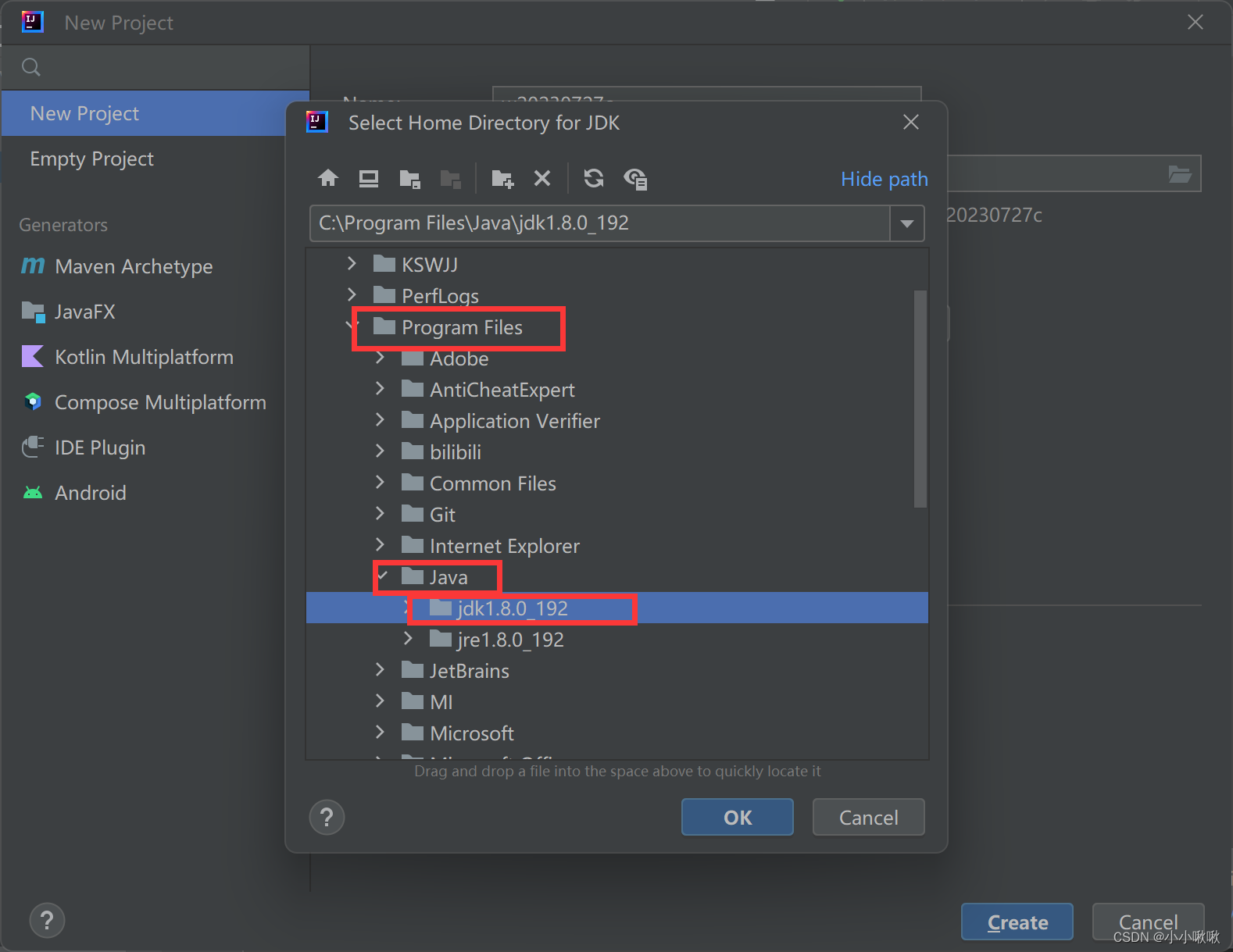This screenshot has width=1233, height=952.
Task: Expand the Microsoft folder
Action: [x=380, y=733]
